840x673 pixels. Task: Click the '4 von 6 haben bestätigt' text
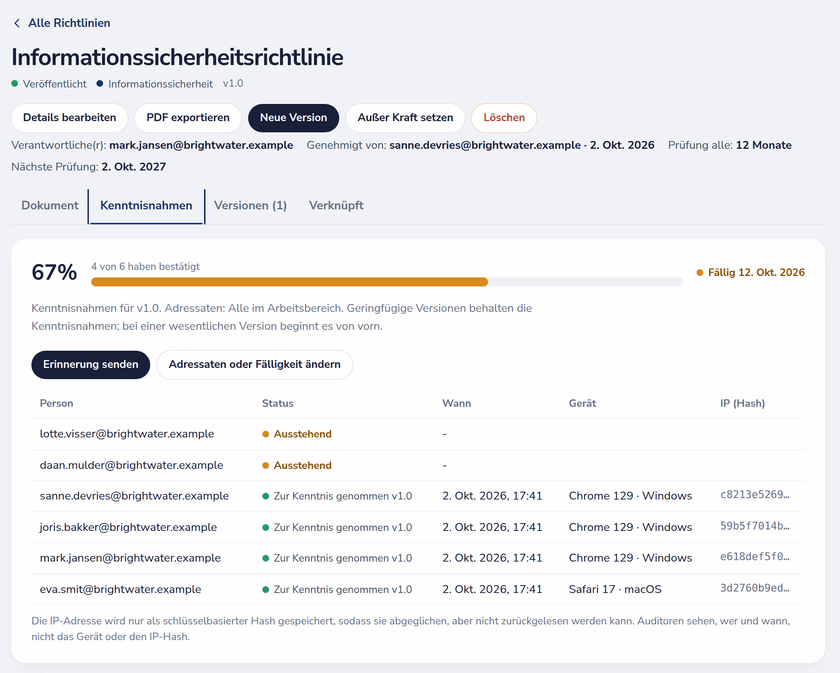145,267
